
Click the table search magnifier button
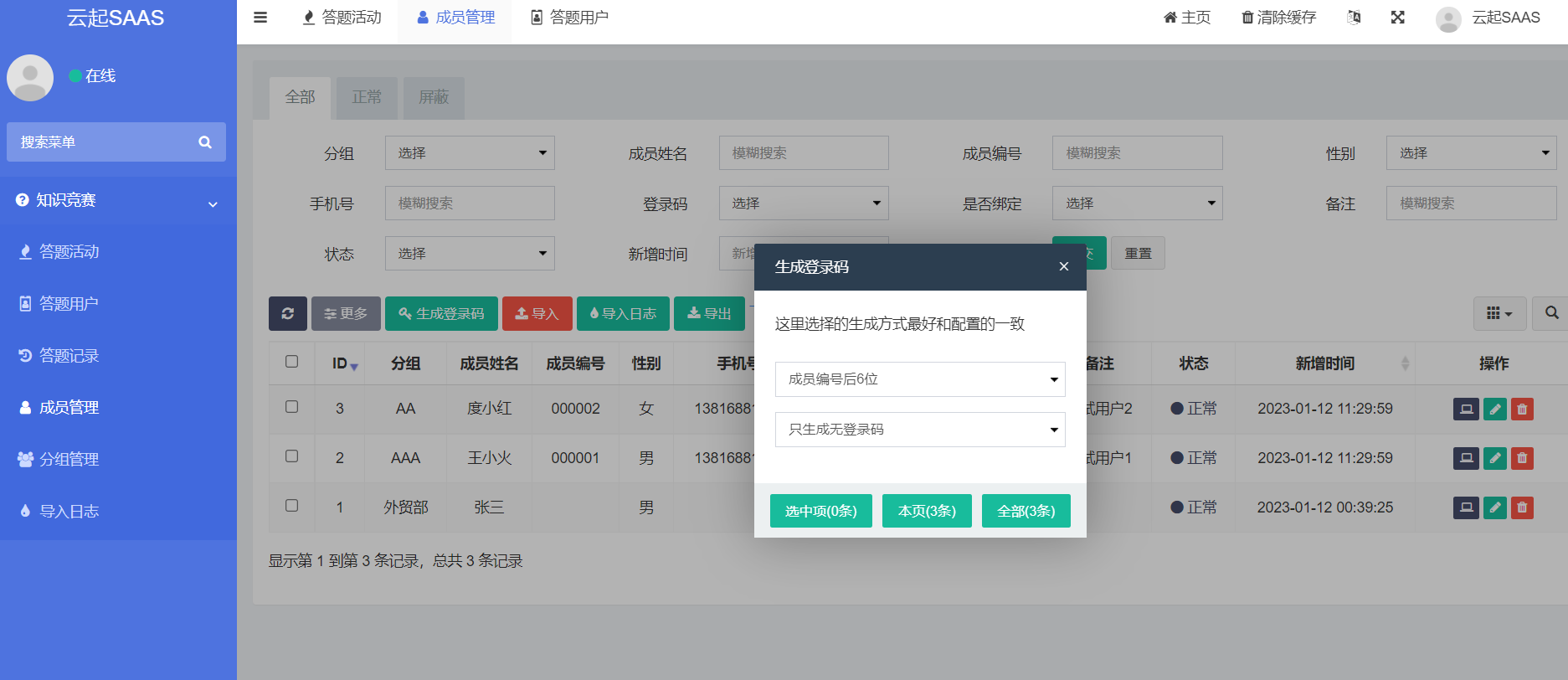tap(1551, 313)
